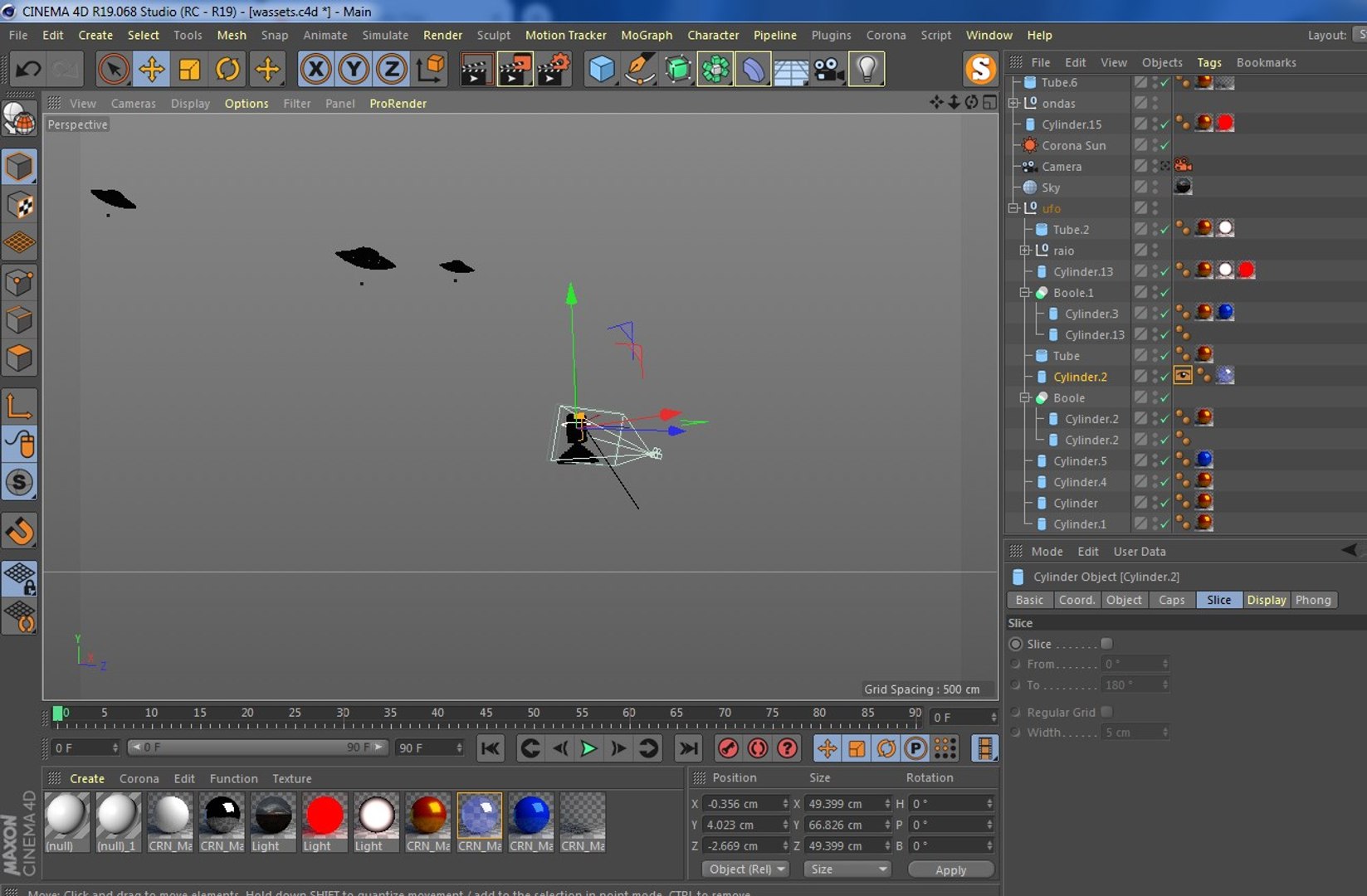Collapse the ufo null group
Screen dimensions: 1367x896
[x=1013, y=208]
